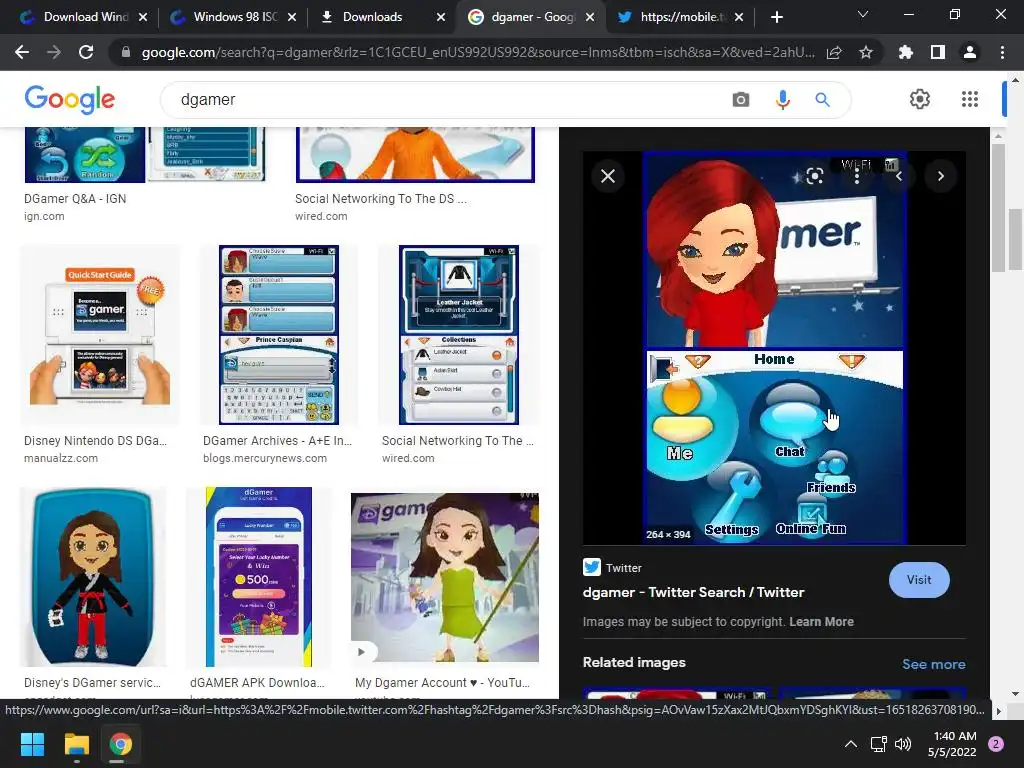Open the Chrome profile menu
Screen dimensions: 1024x768
point(970,52)
